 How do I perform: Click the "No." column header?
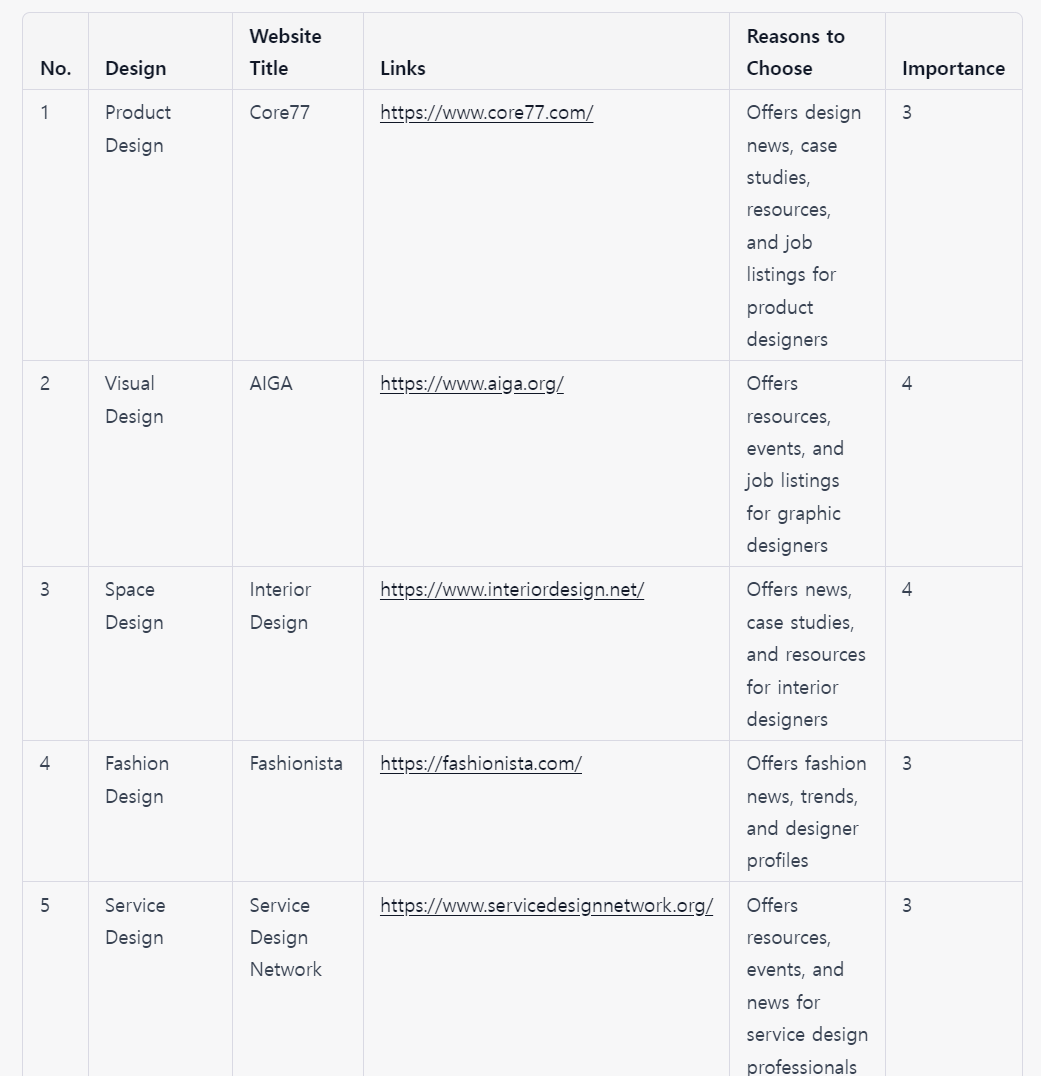[56, 69]
